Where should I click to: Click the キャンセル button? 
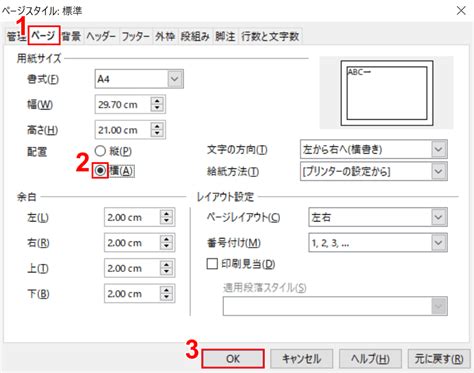(301, 359)
